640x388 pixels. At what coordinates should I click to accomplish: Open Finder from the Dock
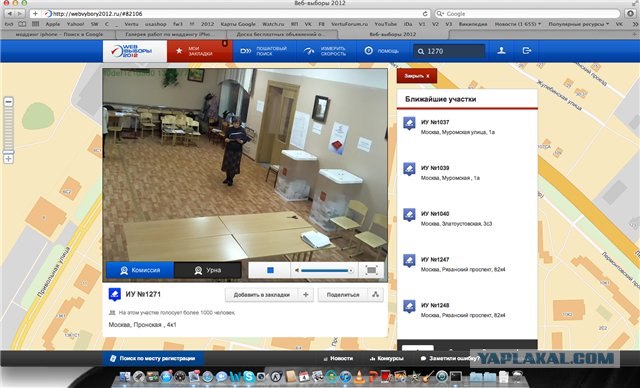tap(125, 377)
